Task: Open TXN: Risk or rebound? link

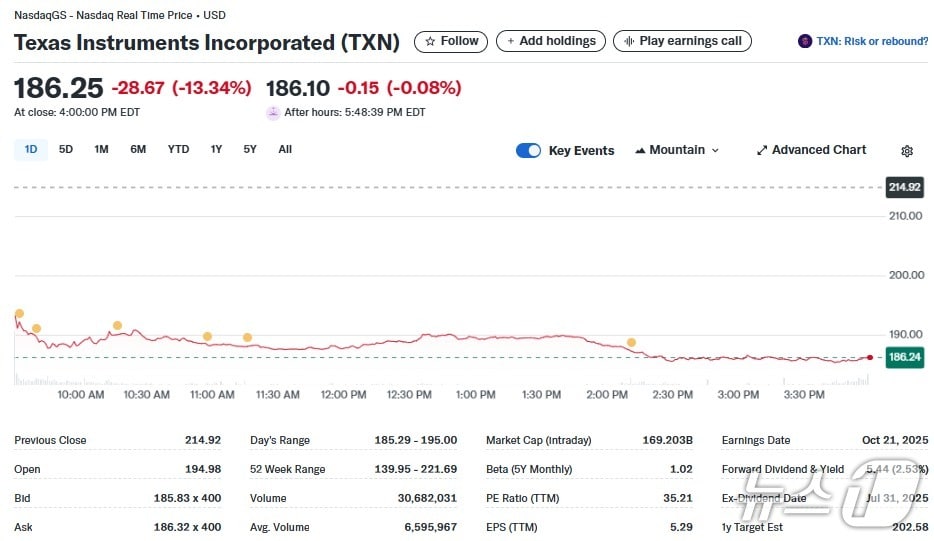Action: (872, 41)
